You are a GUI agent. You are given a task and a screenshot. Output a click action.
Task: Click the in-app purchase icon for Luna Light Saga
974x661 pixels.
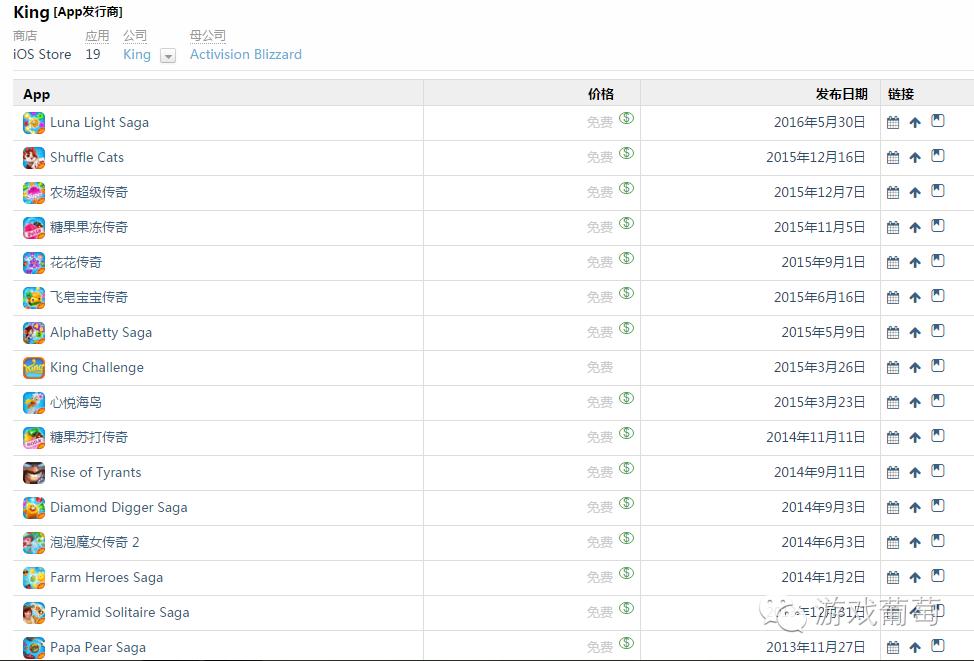pyautogui.click(x=626, y=117)
